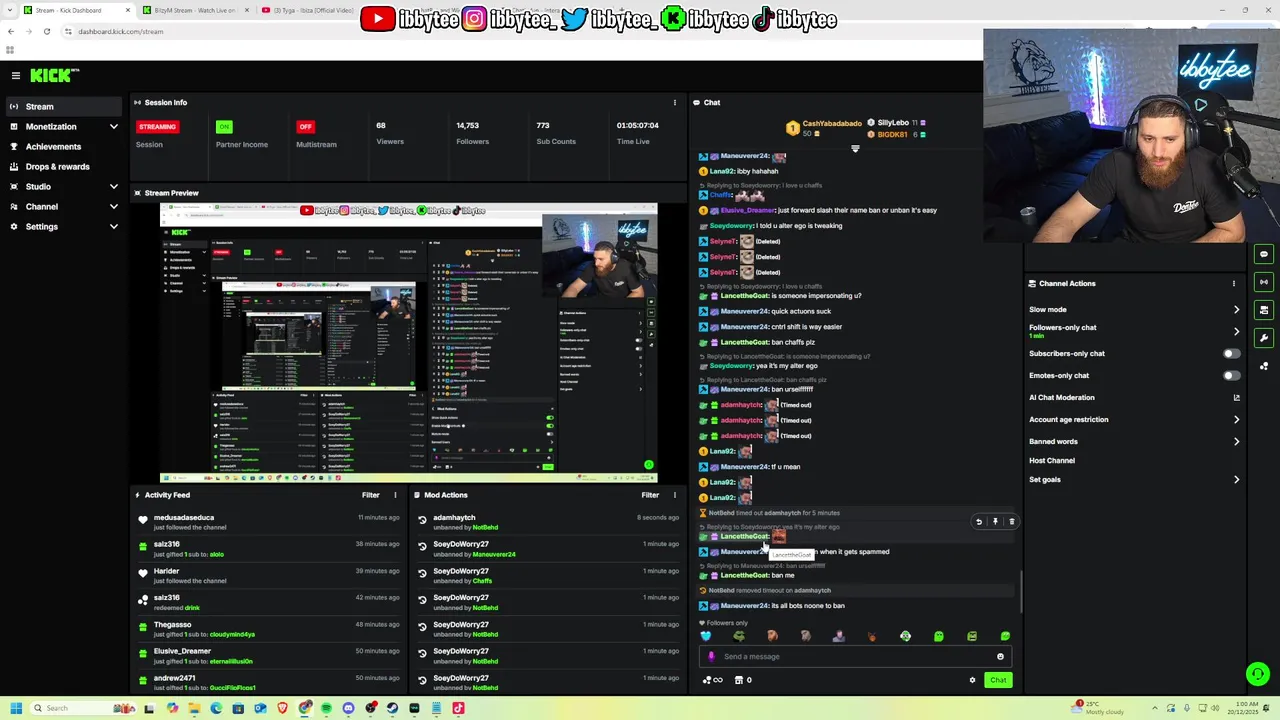Screen dimensions: 1280x720
Task: Open Session Info three-dot options menu
Action: [x=675, y=102]
